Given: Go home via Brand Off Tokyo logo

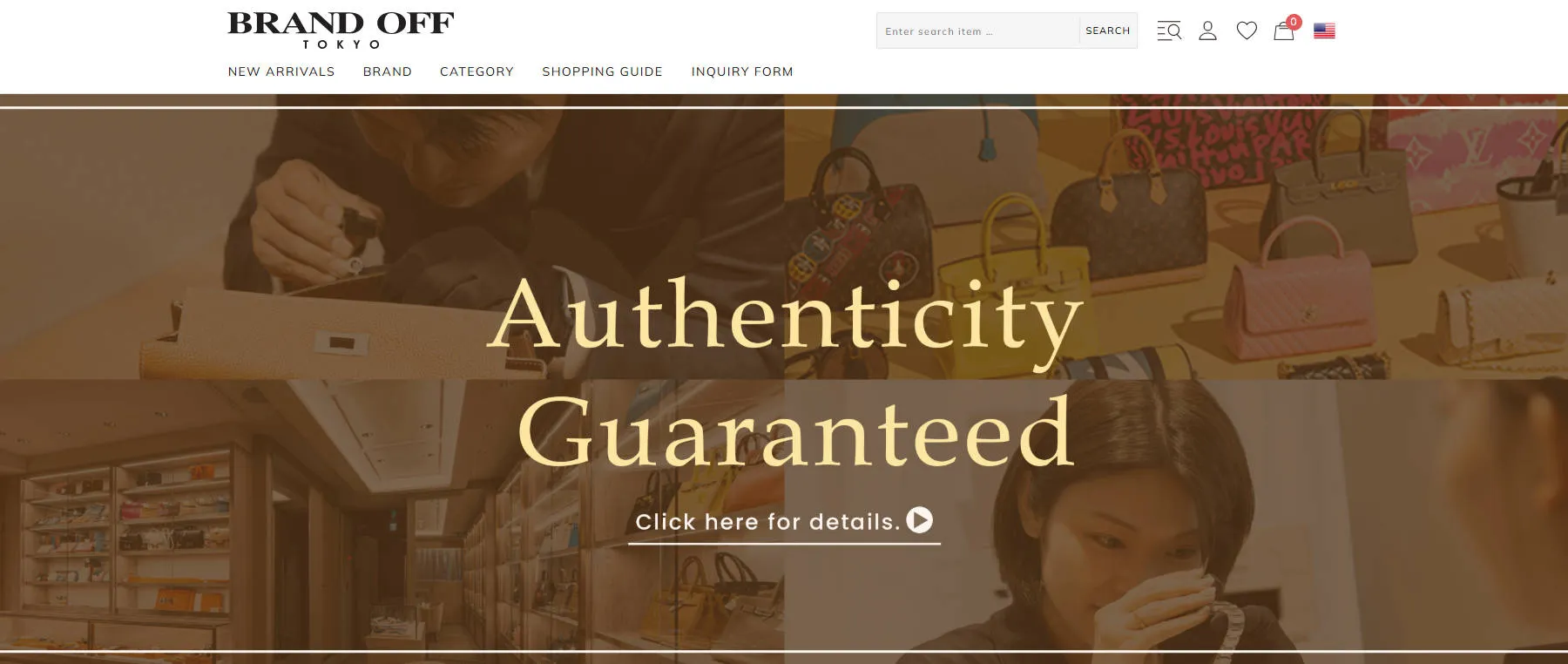Looking at the screenshot, I should click(x=341, y=30).
